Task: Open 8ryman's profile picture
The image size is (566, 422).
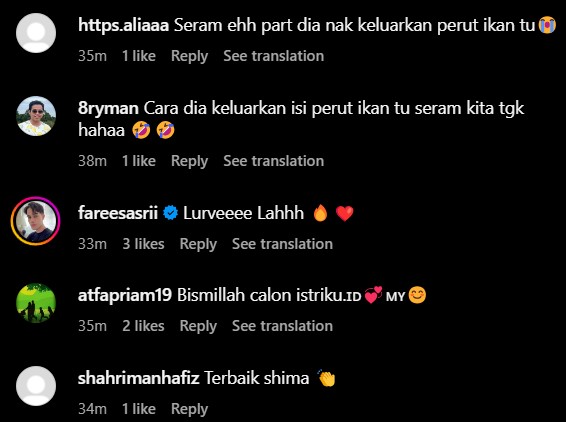Action: pyautogui.click(x=36, y=116)
